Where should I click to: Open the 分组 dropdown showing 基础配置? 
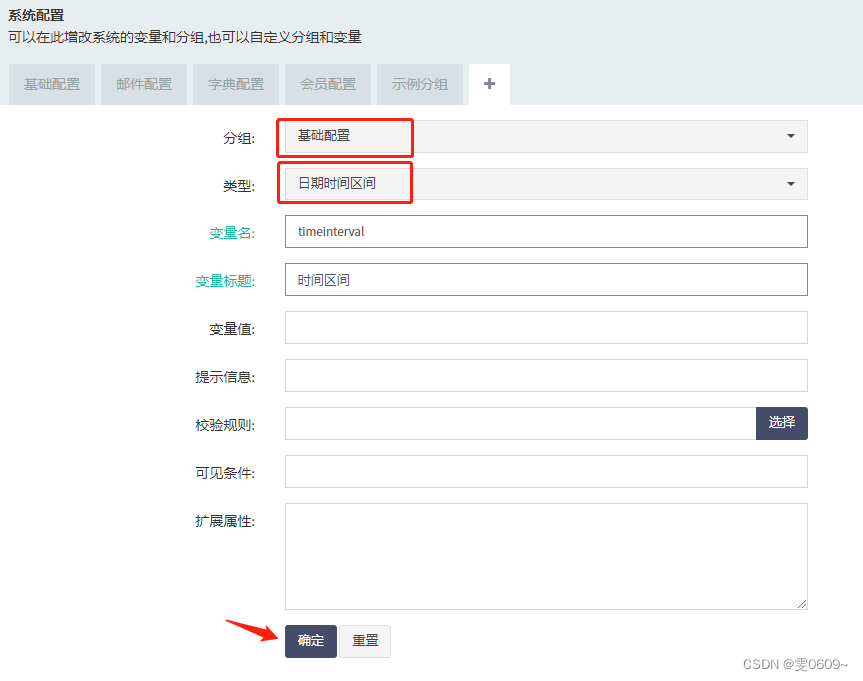(x=545, y=137)
